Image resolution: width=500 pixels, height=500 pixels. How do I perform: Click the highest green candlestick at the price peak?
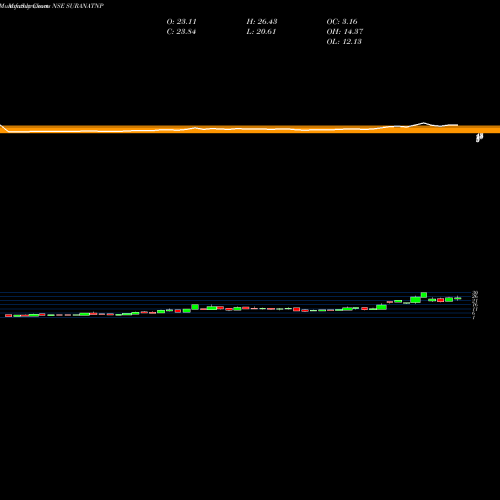[424, 295]
